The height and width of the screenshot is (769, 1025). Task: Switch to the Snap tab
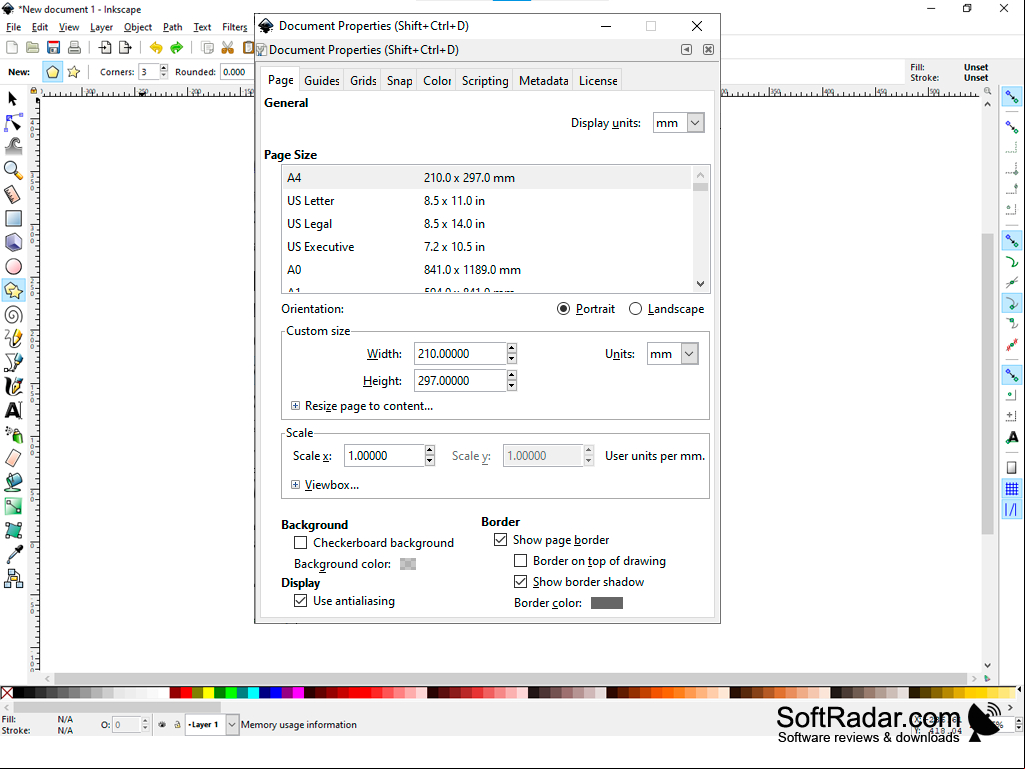(x=399, y=80)
